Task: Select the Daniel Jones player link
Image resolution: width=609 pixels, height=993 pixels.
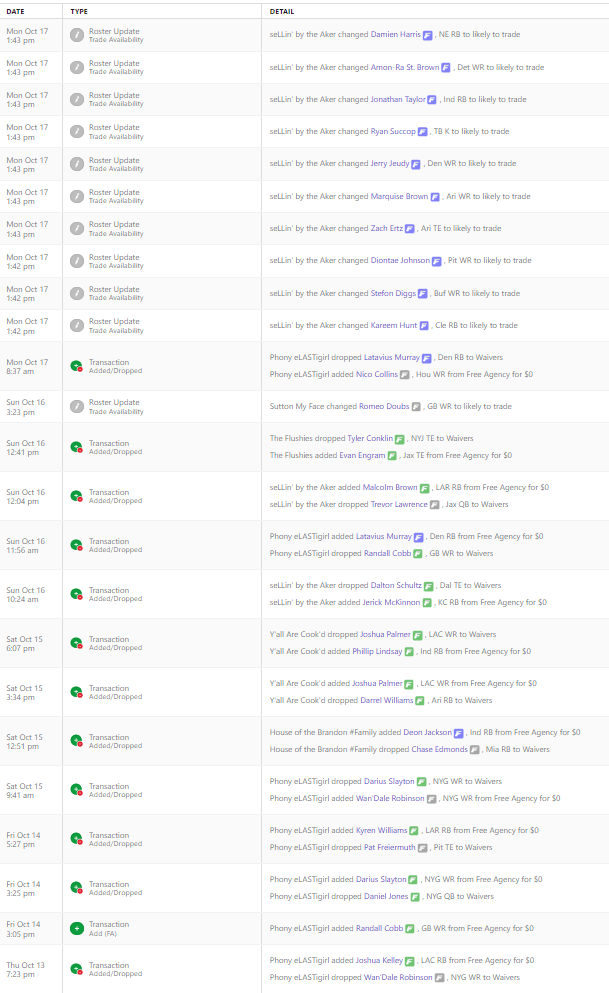Action: pyautogui.click(x=384, y=897)
